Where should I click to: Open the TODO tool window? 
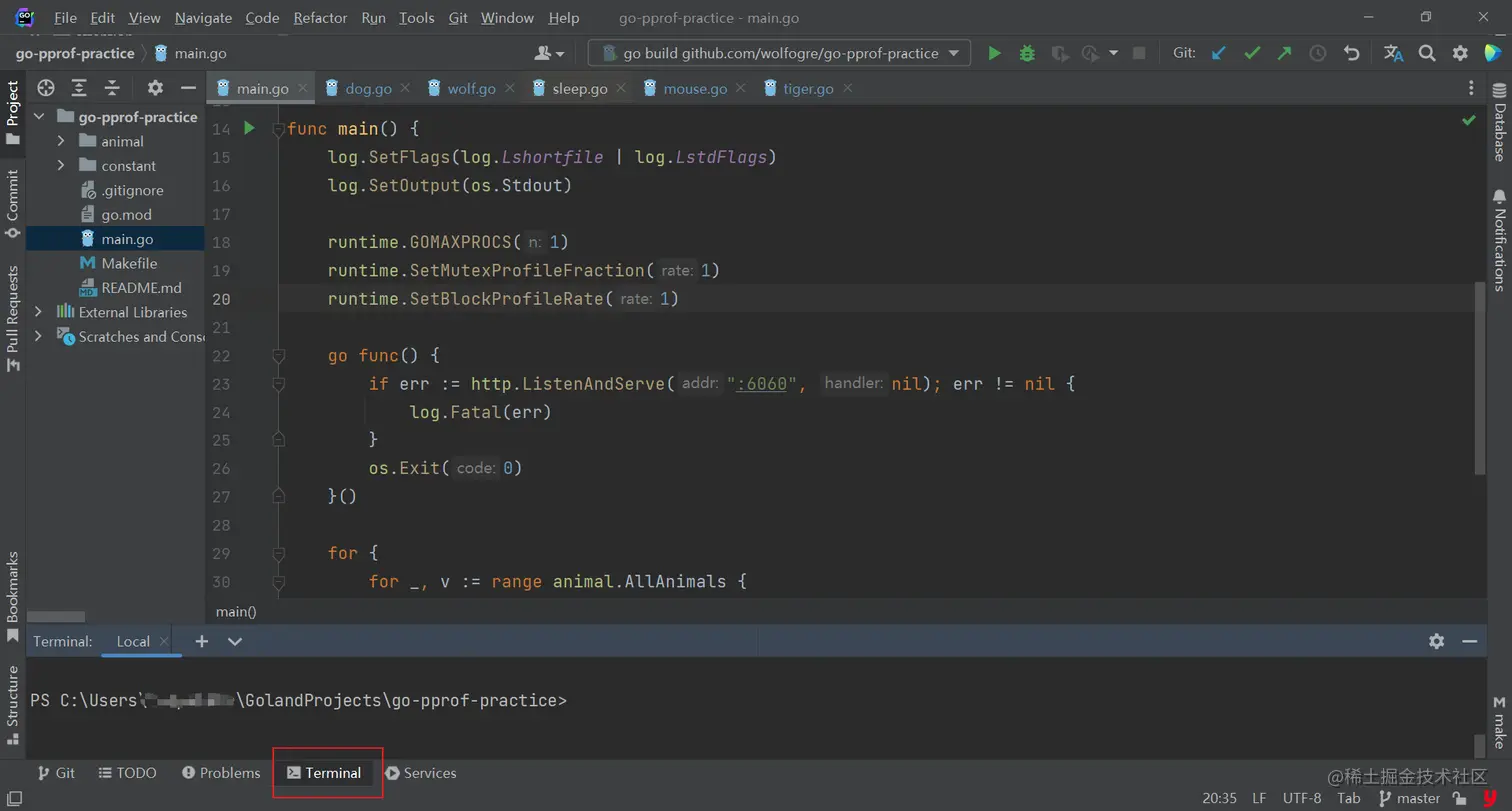128,773
